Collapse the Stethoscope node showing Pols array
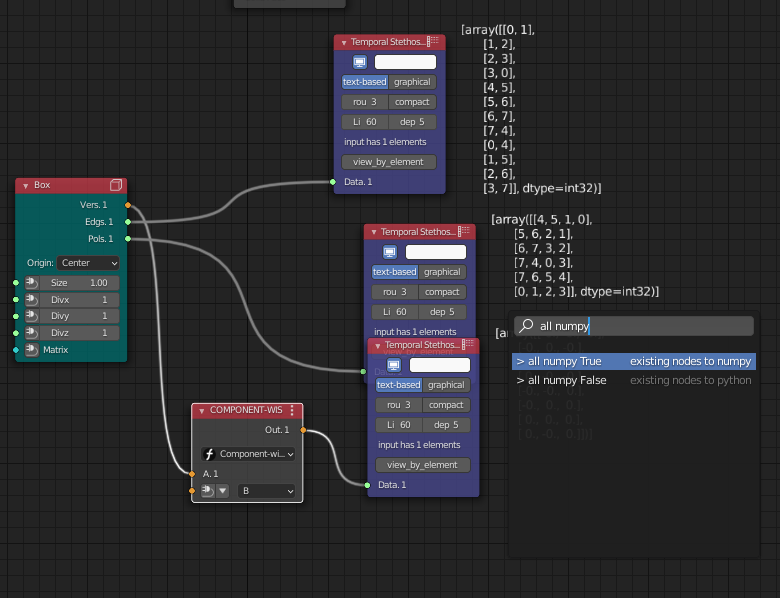The width and height of the screenshot is (780, 598). pos(374,233)
